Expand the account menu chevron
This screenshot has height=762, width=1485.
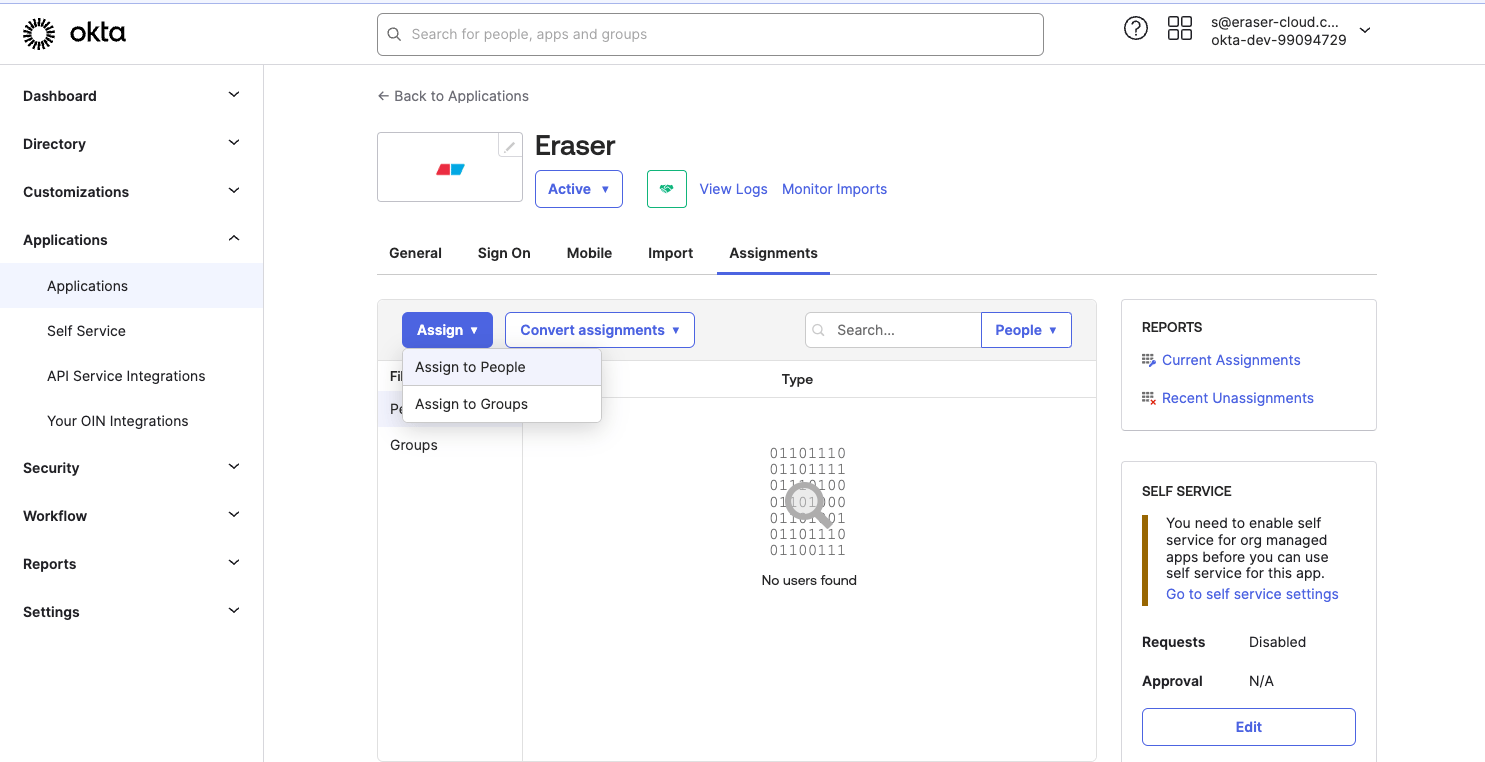coord(1365,30)
